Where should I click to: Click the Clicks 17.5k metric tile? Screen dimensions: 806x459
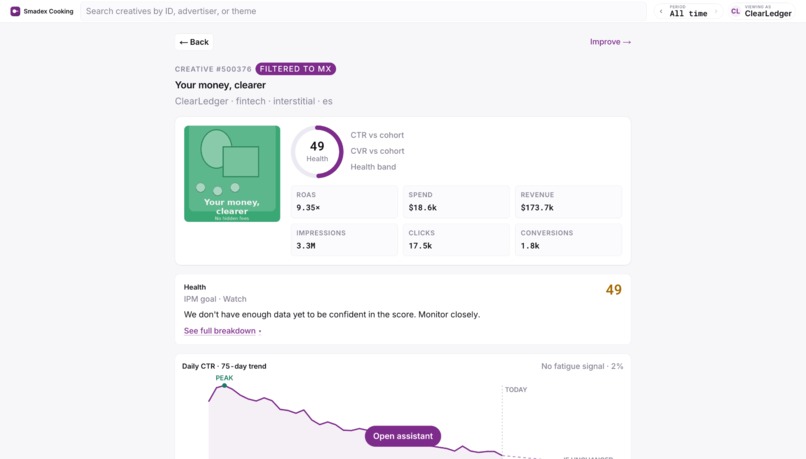pyautogui.click(x=456, y=240)
